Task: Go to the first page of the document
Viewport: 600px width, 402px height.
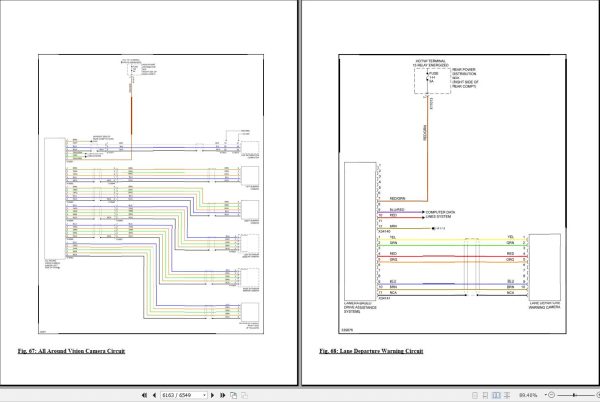Action: [144, 395]
